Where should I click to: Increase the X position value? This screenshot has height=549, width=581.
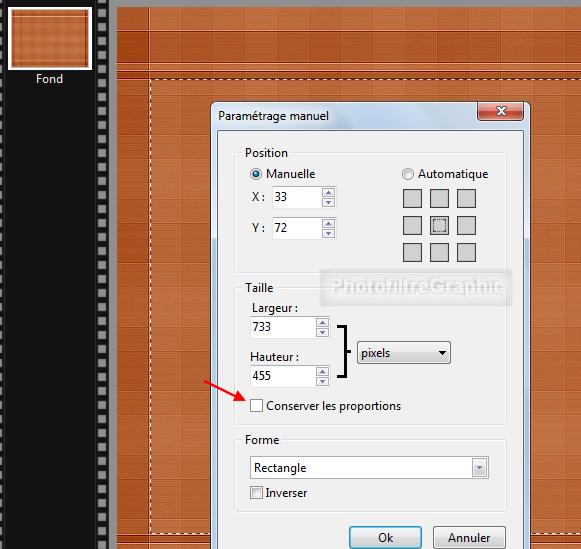coord(328,192)
